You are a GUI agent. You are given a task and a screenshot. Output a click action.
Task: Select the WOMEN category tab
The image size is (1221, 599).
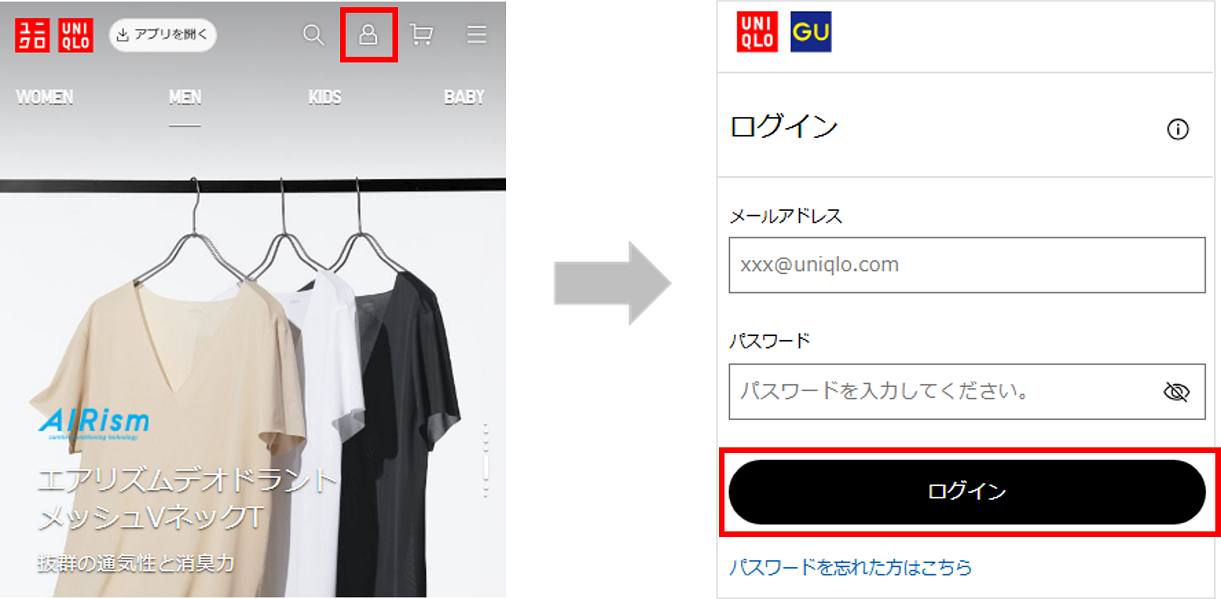pos(45,97)
